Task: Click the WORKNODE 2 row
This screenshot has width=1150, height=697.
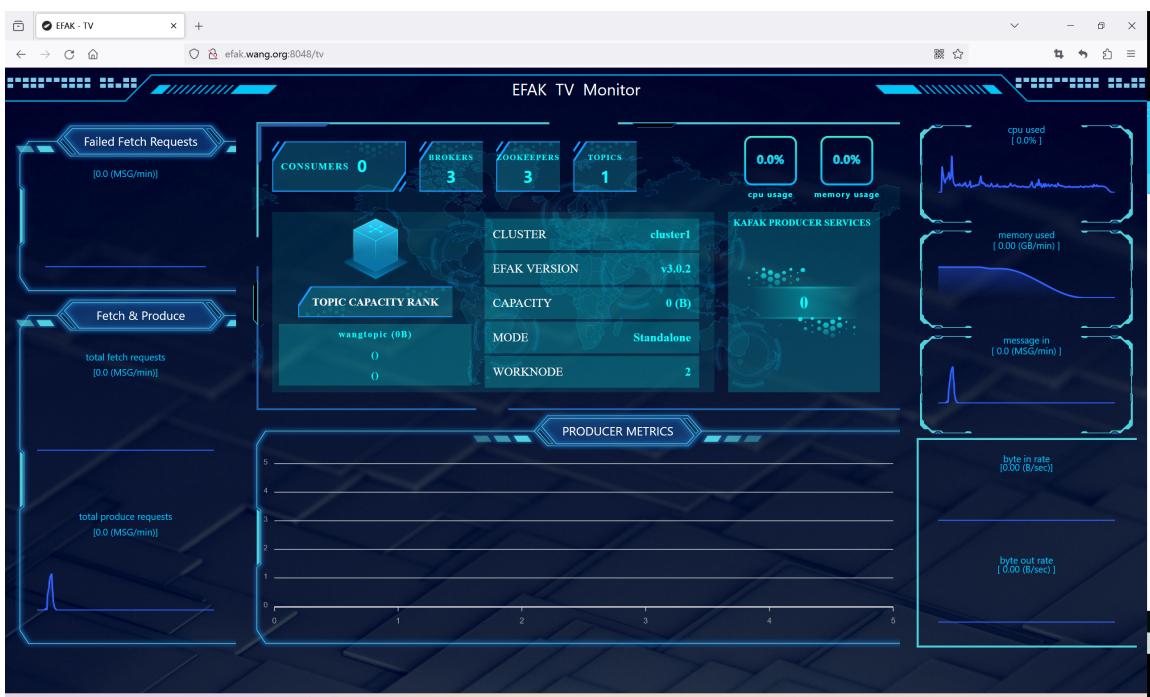Action: pos(592,372)
